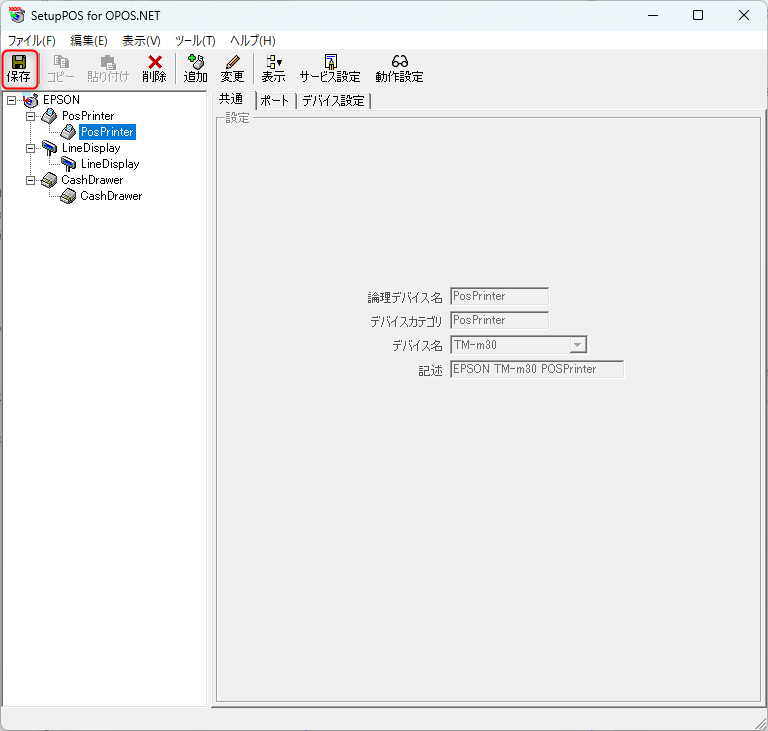Select the CashDrawer child device item
This screenshot has height=731, width=768.
click(111, 196)
